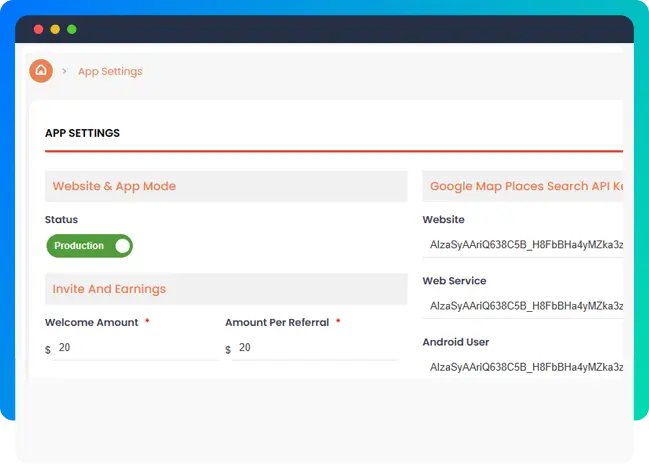Click the yellow minimize window dot
This screenshot has width=649, height=464.
coord(55,30)
